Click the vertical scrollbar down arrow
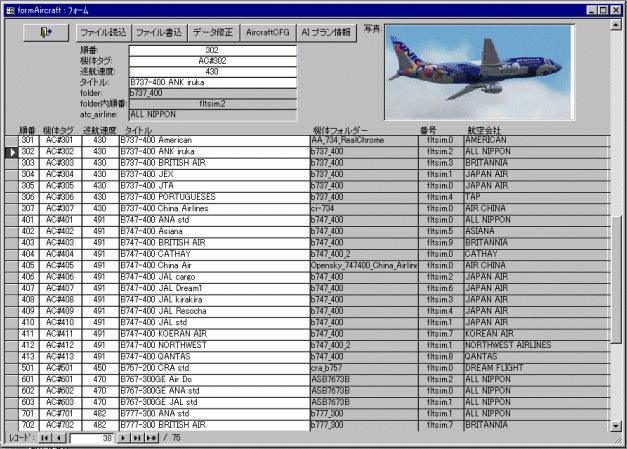This screenshot has height=449, width=627. pos(616,425)
